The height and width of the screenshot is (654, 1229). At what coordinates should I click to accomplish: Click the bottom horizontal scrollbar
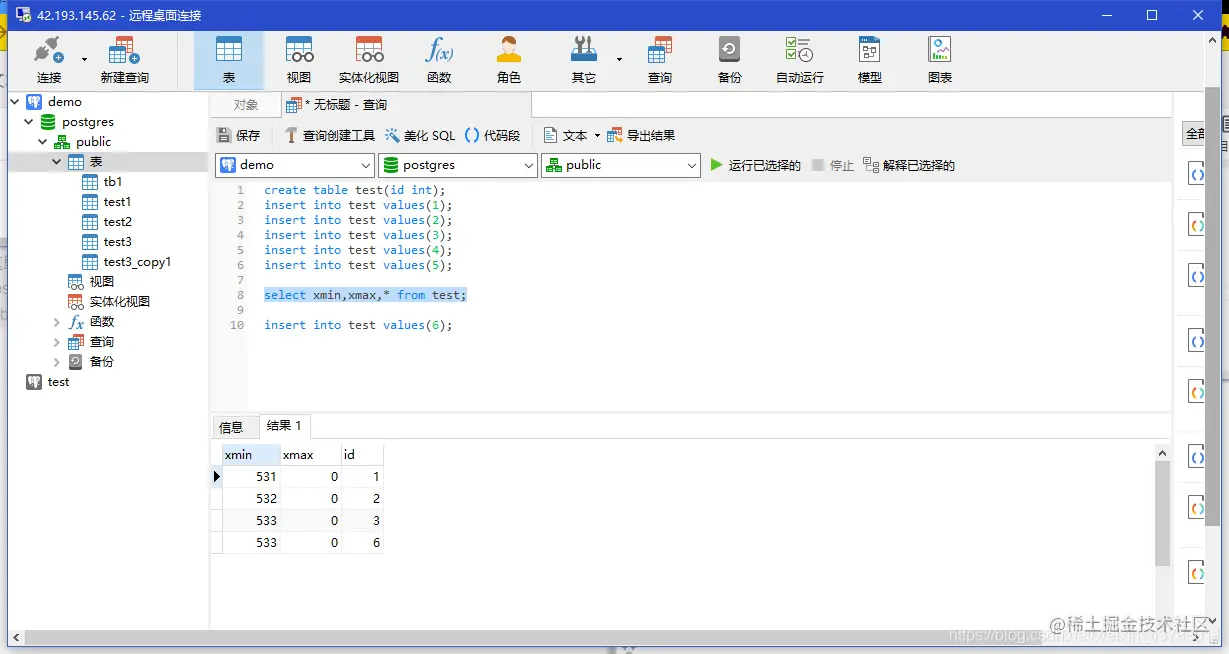pyautogui.click(x=605, y=637)
